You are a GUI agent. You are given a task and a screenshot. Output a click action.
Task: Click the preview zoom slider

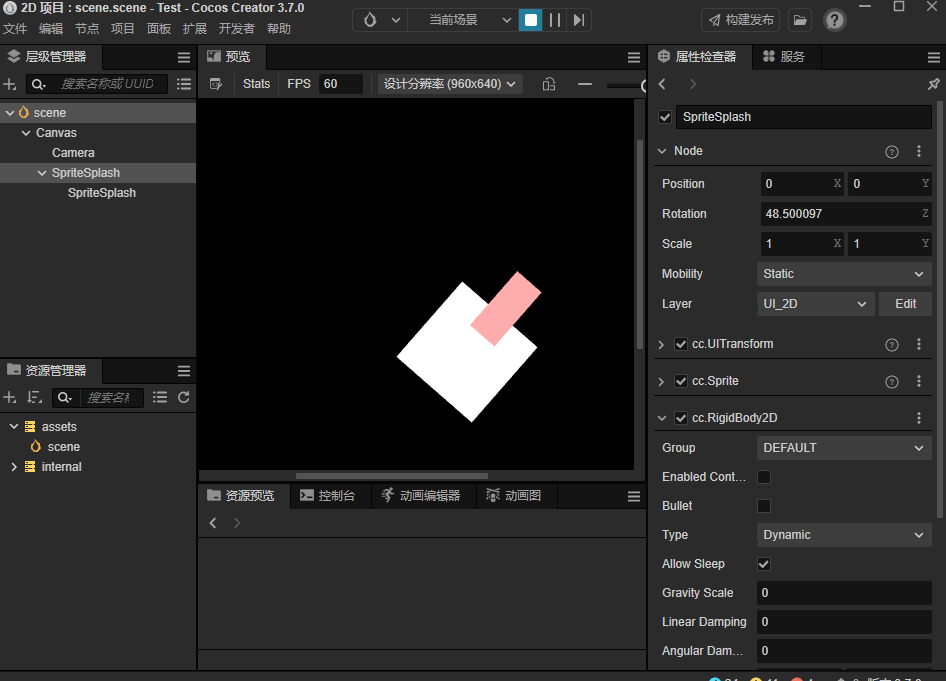tap(625, 85)
